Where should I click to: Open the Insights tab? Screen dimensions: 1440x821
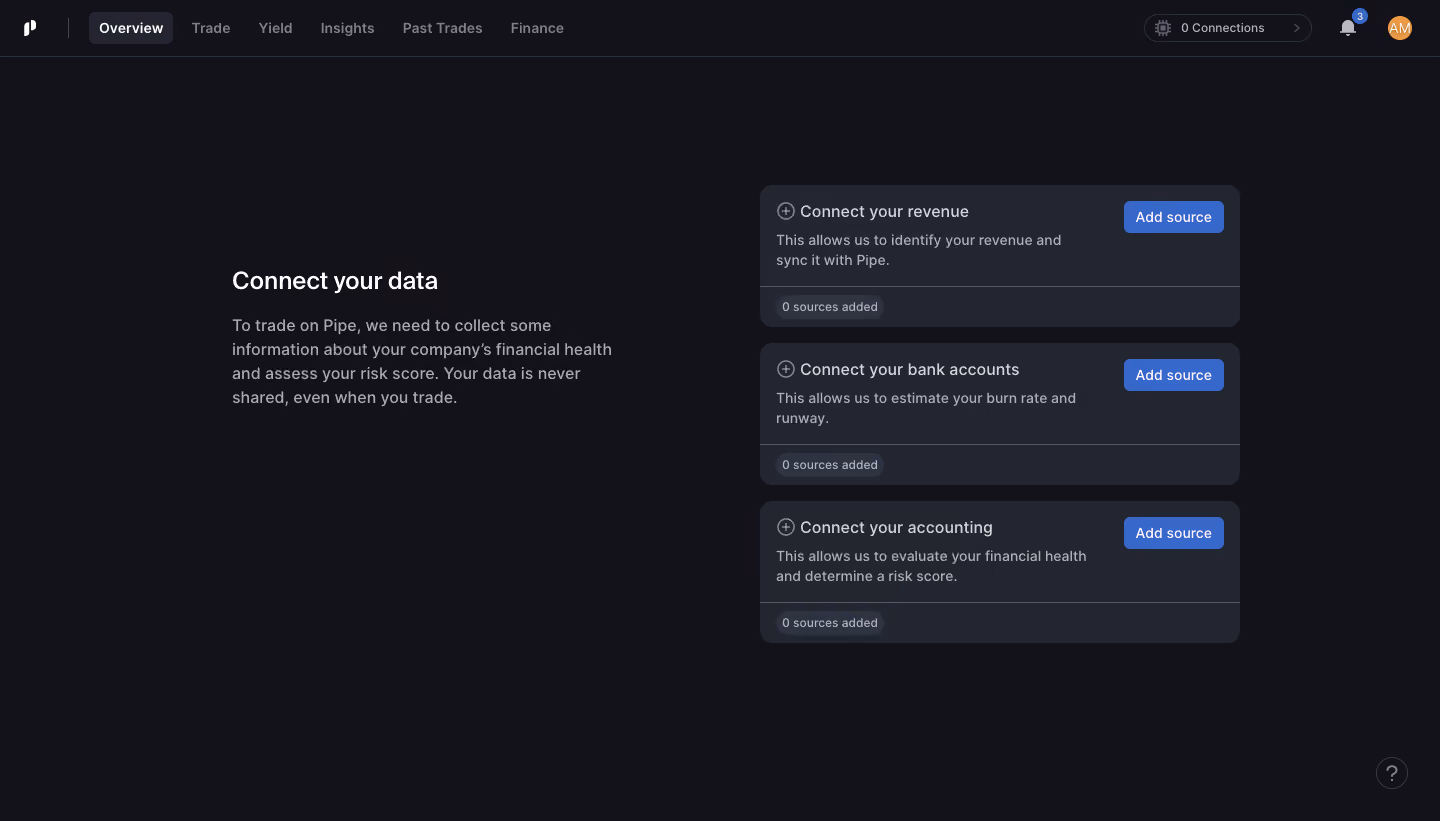tap(348, 28)
